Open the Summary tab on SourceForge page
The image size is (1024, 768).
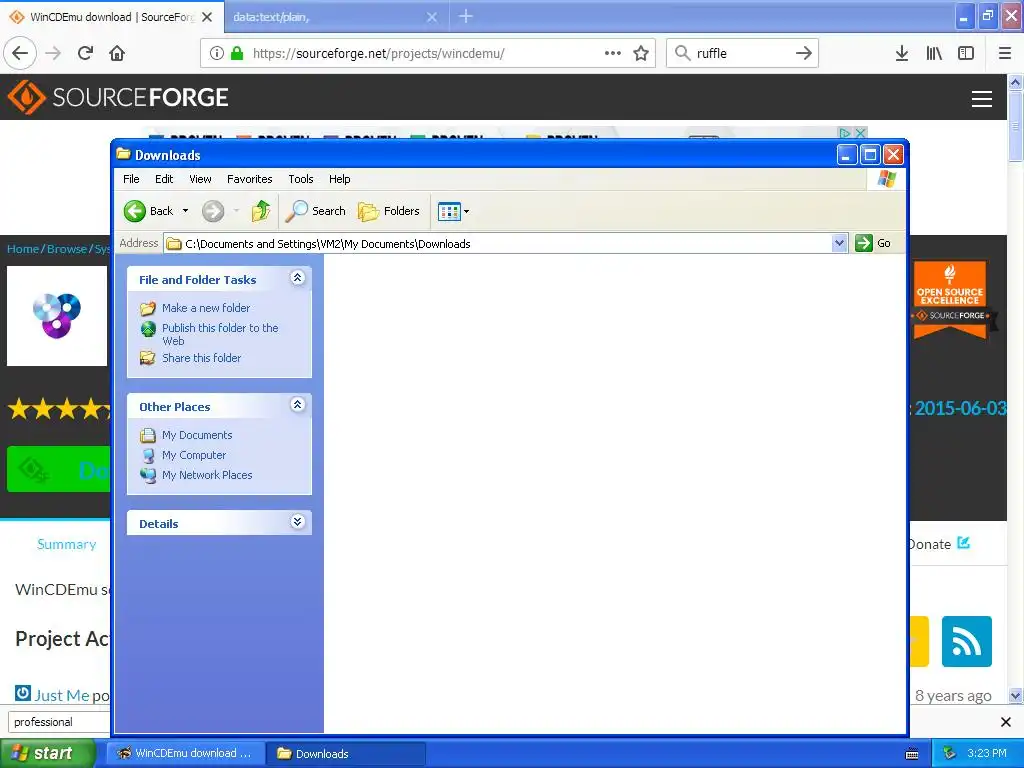click(67, 544)
